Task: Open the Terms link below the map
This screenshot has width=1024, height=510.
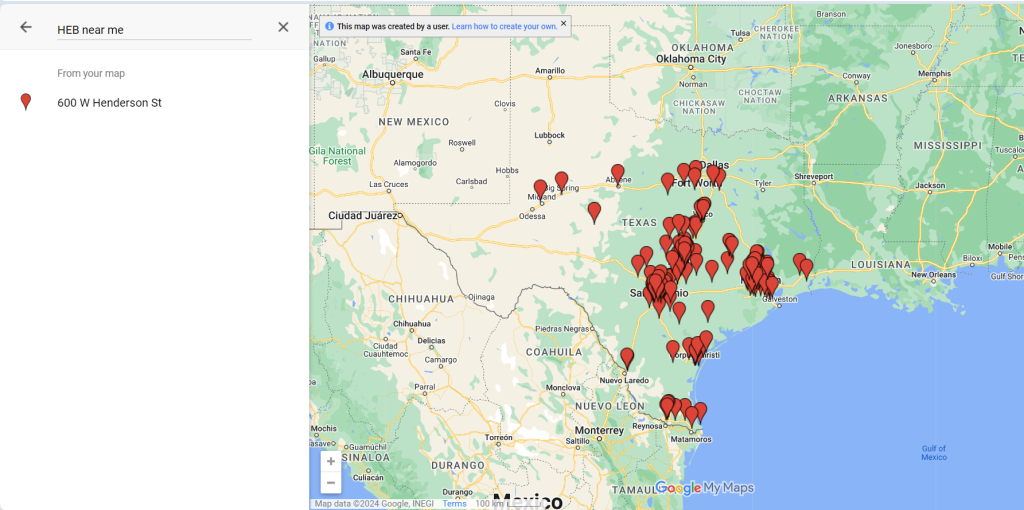Action: tap(455, 504)
